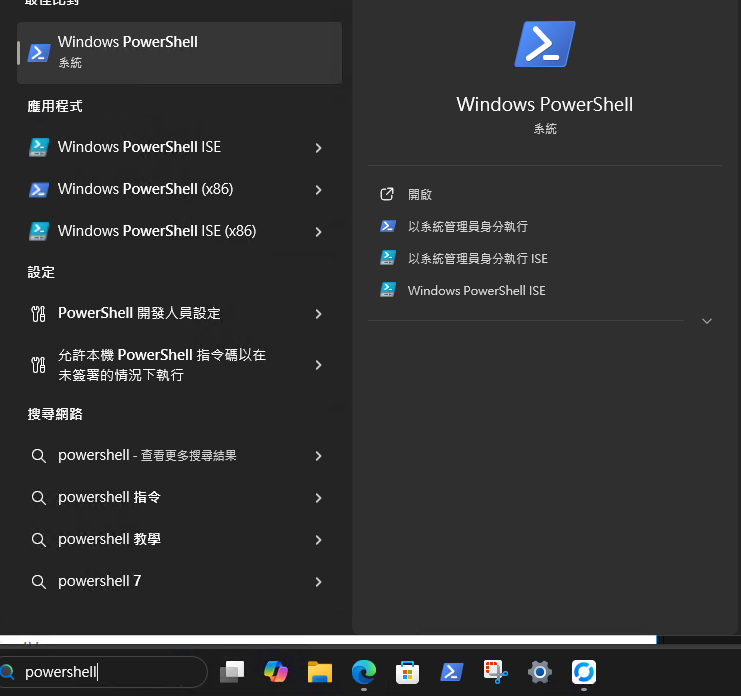Open Settings gear from taskbar

click(540, 672)
